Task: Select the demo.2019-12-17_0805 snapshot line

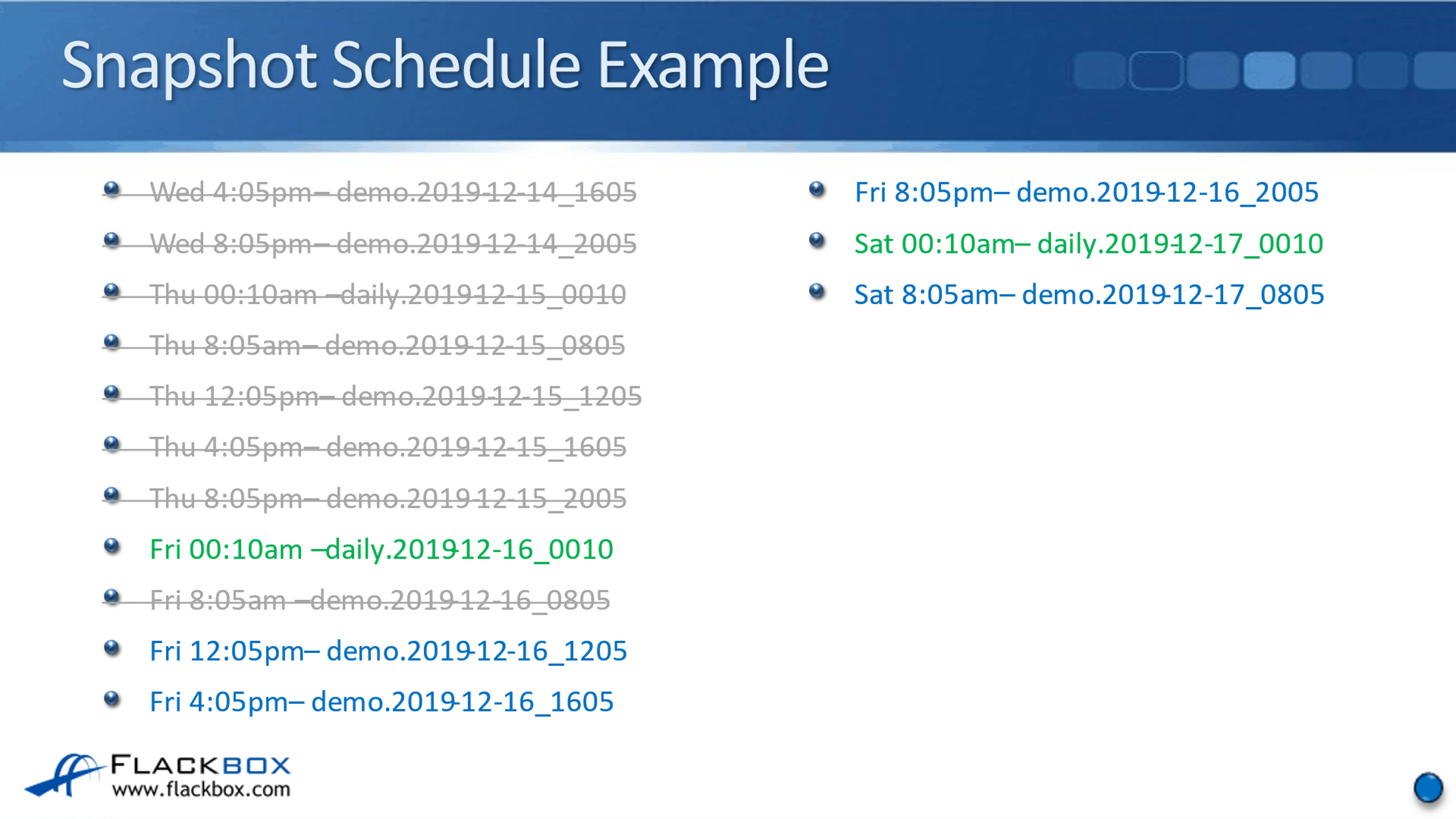Action: click(x=1089, y=295)
